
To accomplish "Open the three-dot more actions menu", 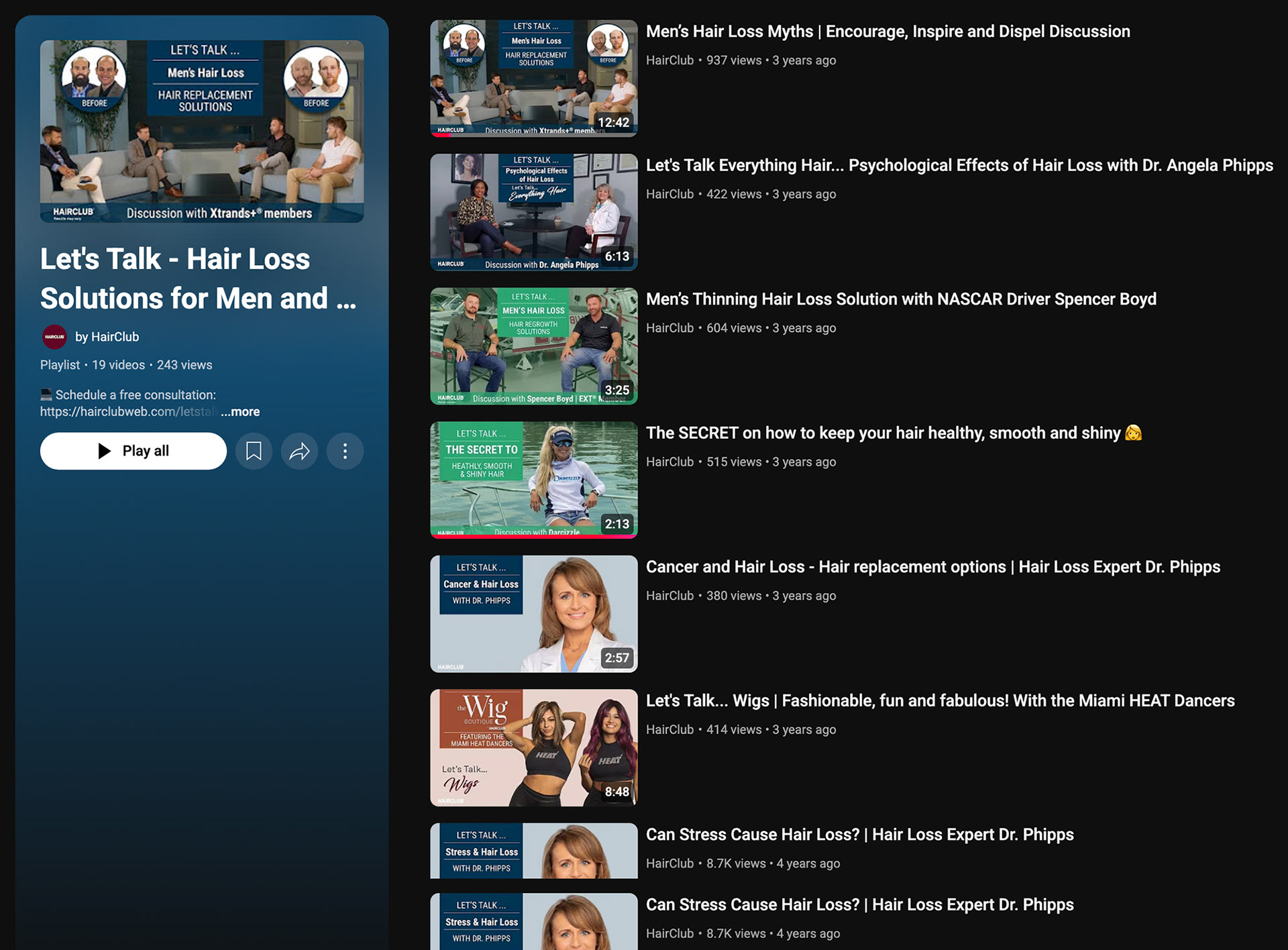I will [345, 451].
